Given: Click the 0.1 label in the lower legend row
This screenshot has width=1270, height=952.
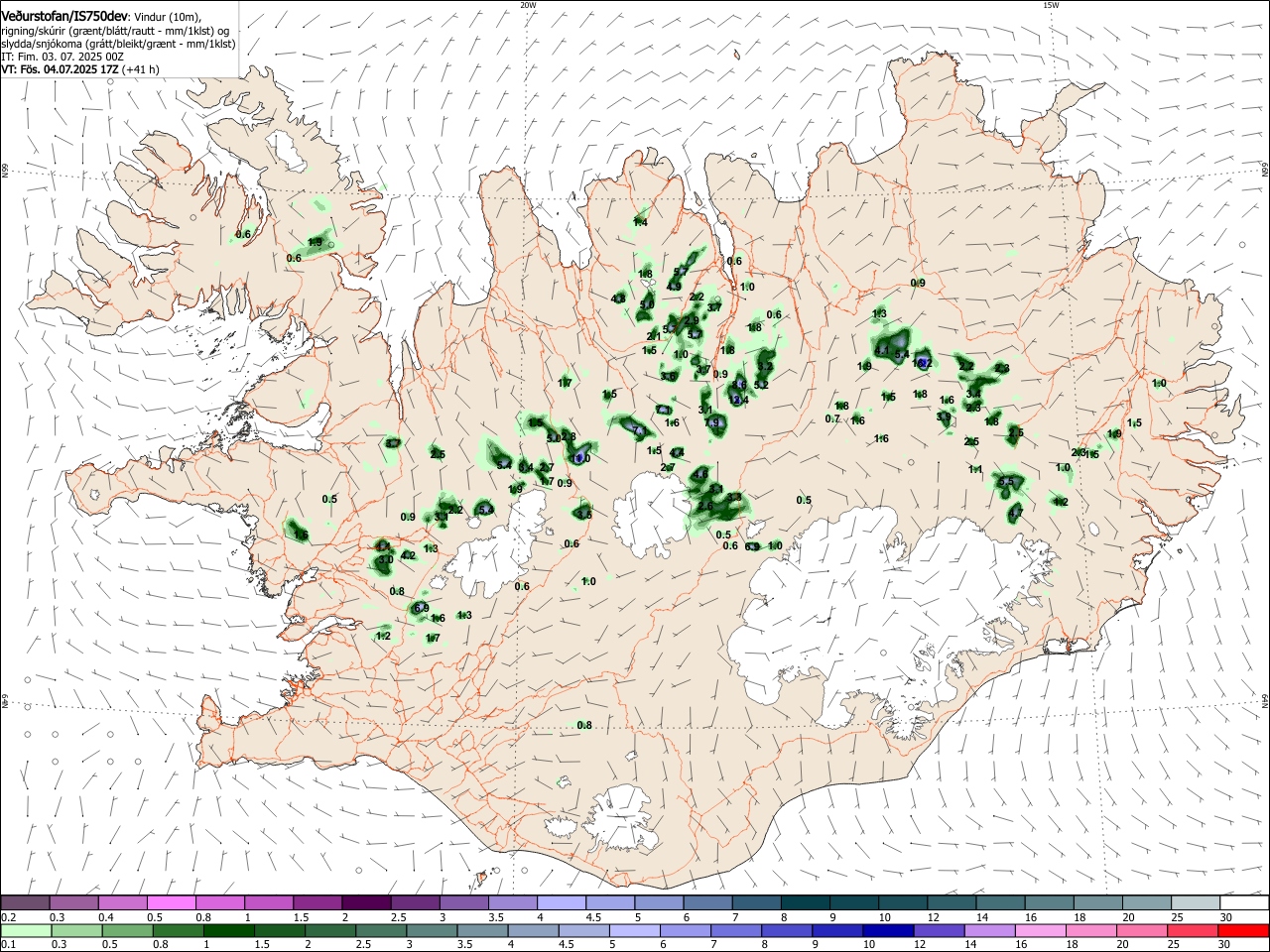Looking at the screenshot, I should click(x=8, y=945).
